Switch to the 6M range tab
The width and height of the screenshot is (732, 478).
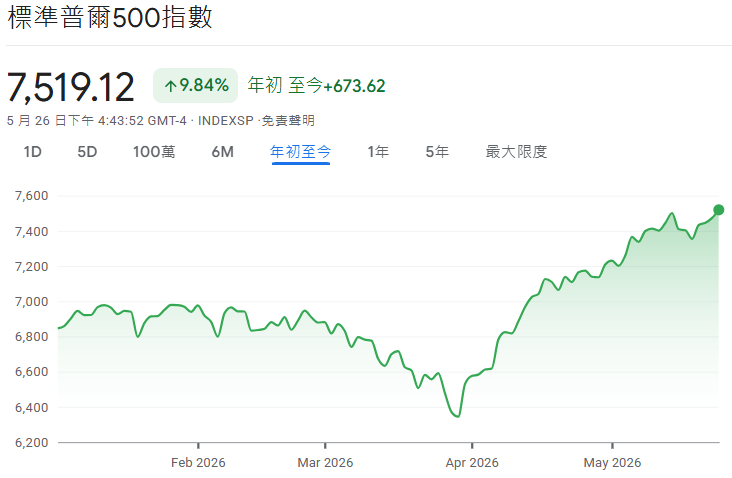point(223,152)
